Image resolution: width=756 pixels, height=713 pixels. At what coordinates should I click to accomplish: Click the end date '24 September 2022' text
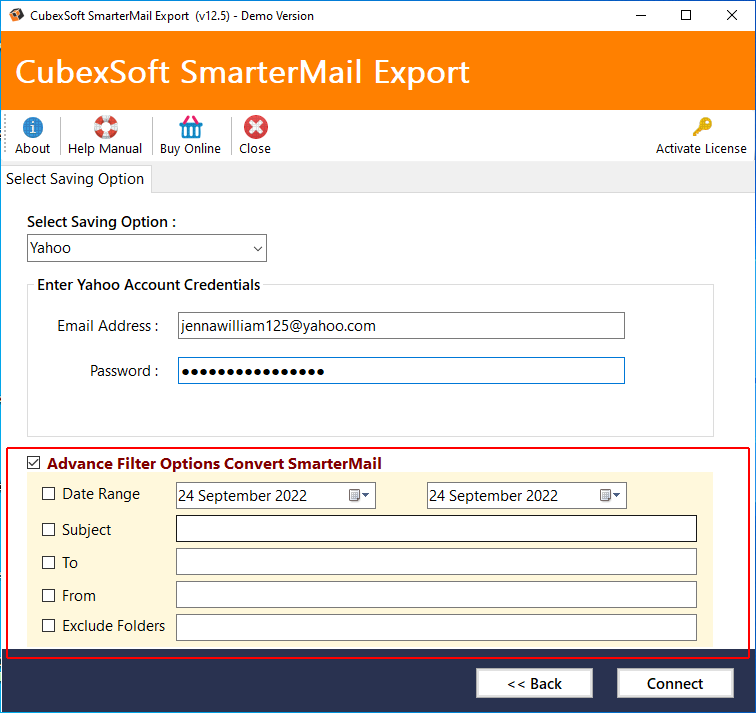click(493, 496)
